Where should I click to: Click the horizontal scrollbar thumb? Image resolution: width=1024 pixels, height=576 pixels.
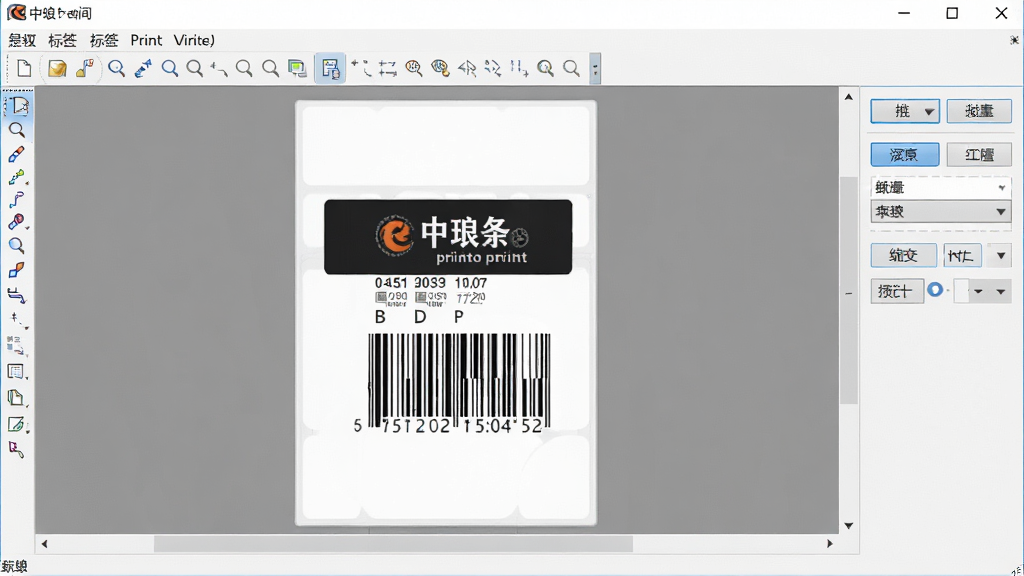(x=393, y=543)
